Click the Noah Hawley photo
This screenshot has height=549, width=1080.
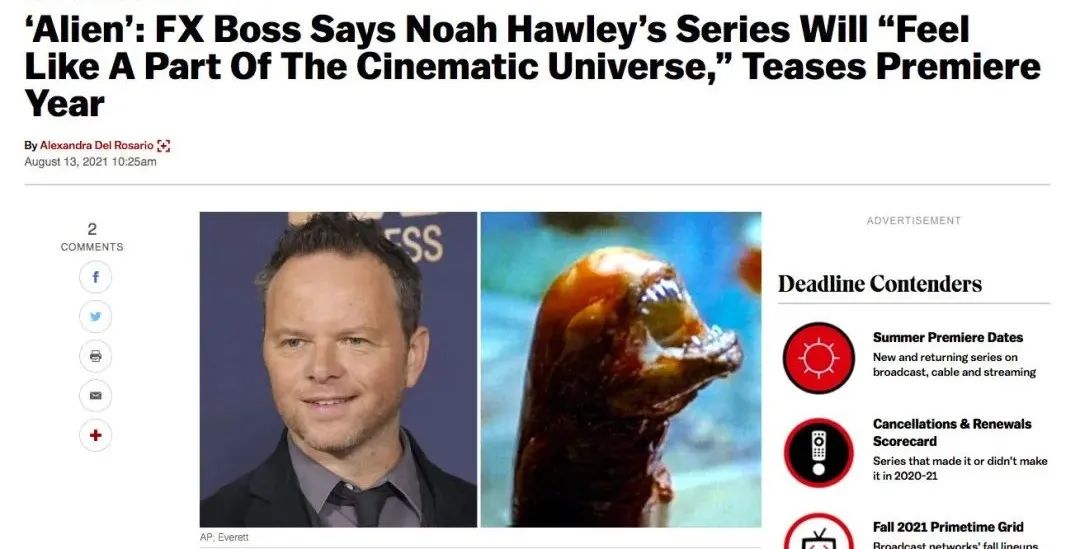[338, 369]
